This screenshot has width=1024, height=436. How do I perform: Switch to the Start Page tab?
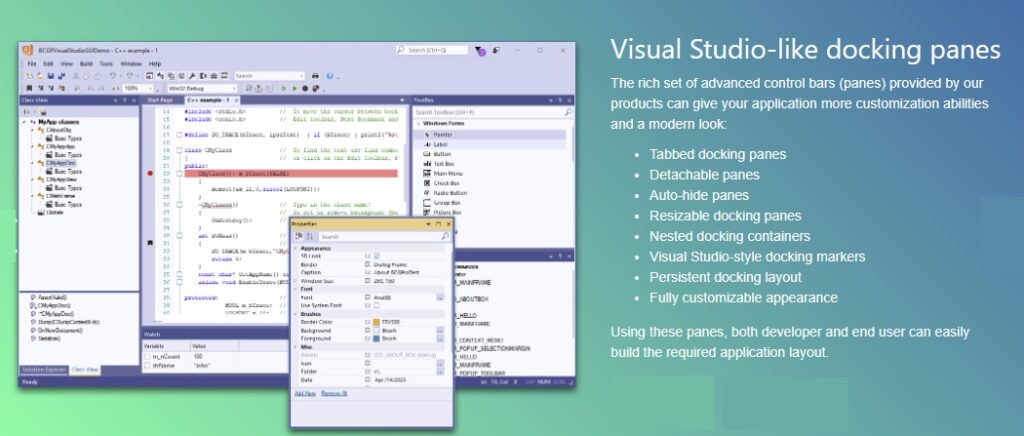[159, 100]
